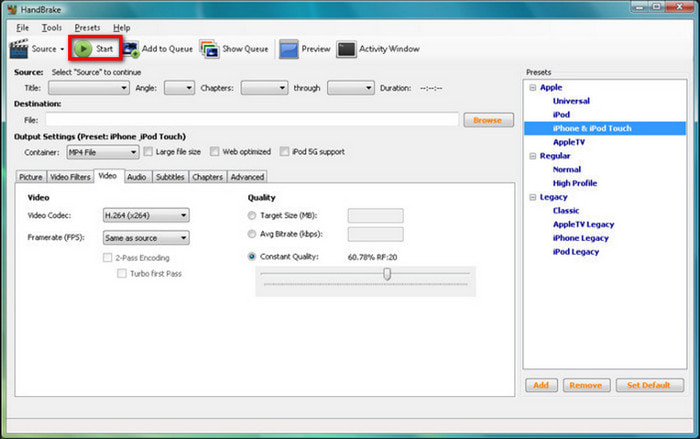
Task: Click the Constant Quality slider handle
Action: 387,274
